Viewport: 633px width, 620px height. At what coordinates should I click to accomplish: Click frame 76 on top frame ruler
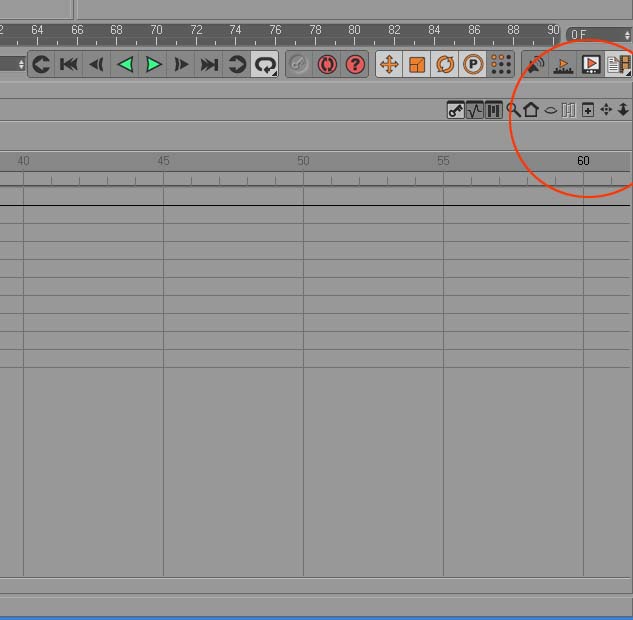pos(275,30)
